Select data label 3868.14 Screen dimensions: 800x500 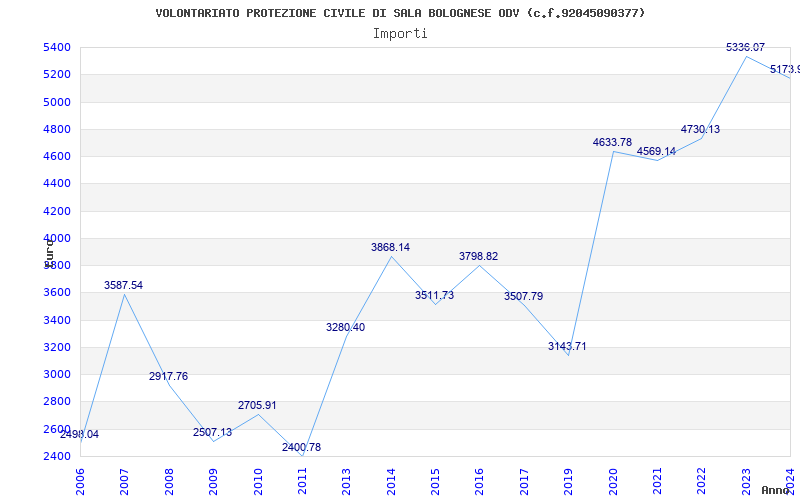[x=390, y=247]
